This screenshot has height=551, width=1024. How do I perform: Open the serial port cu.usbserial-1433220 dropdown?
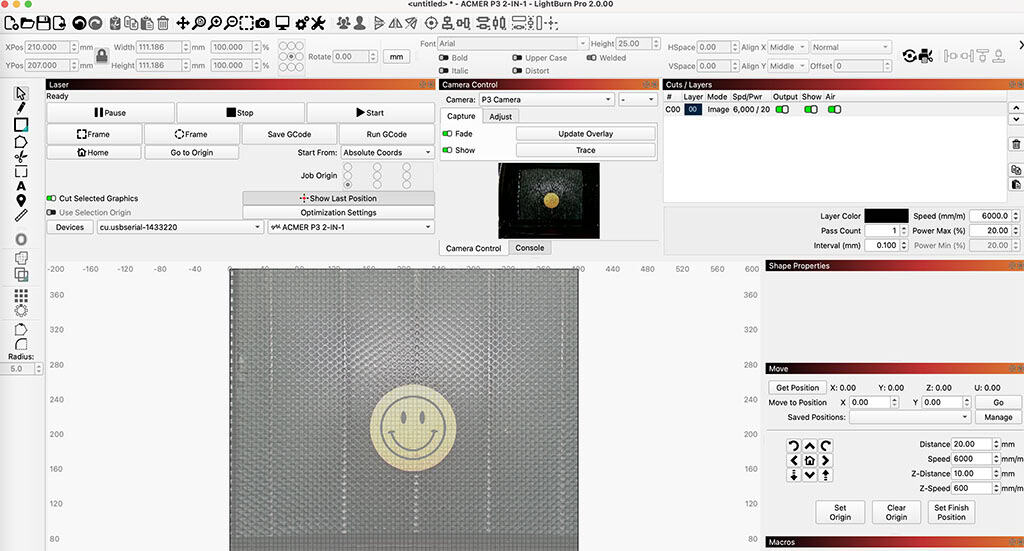(180, 227)
